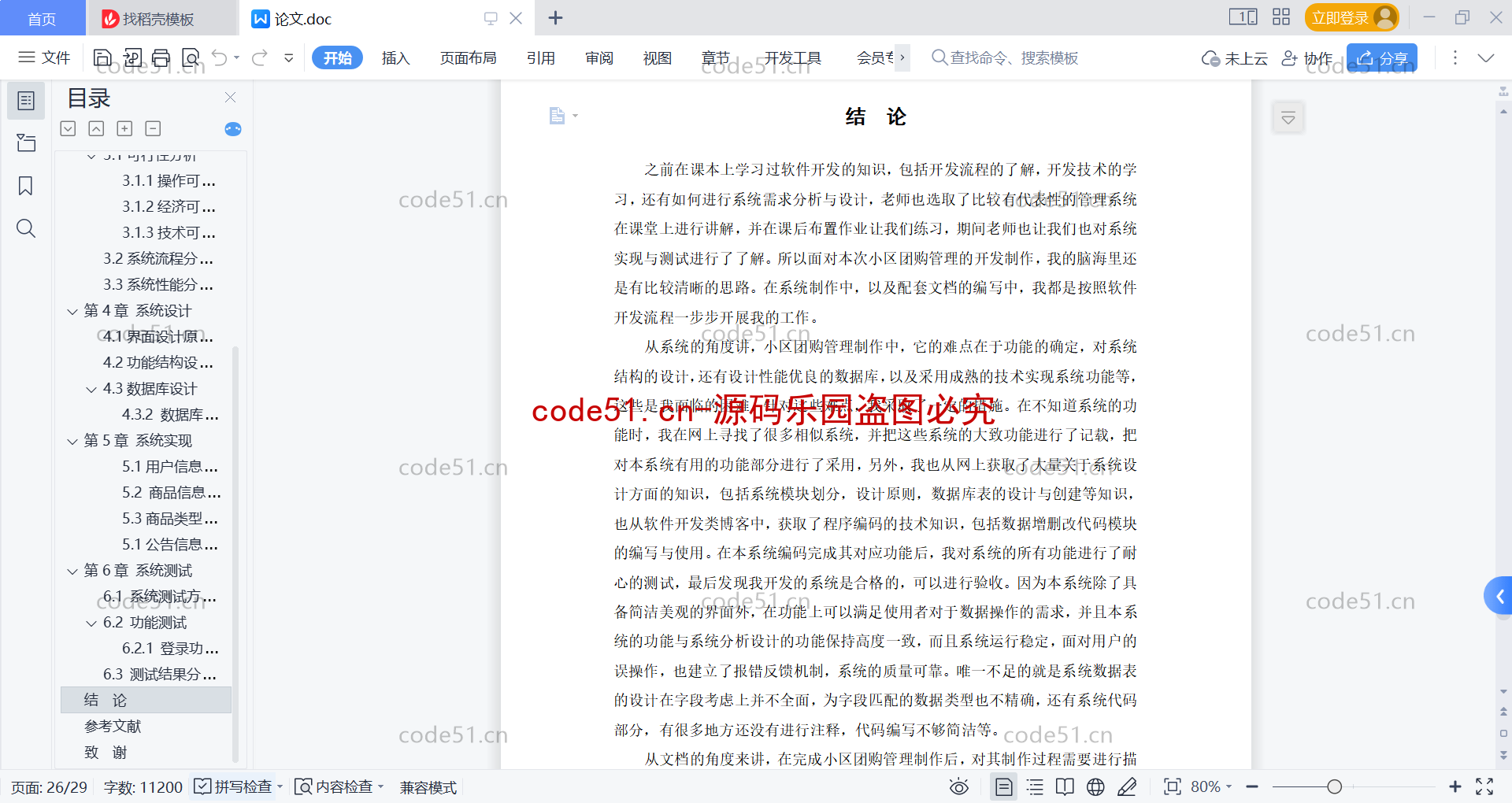
Task: Switch to page layout view
Action: [x=1004, y=786]
